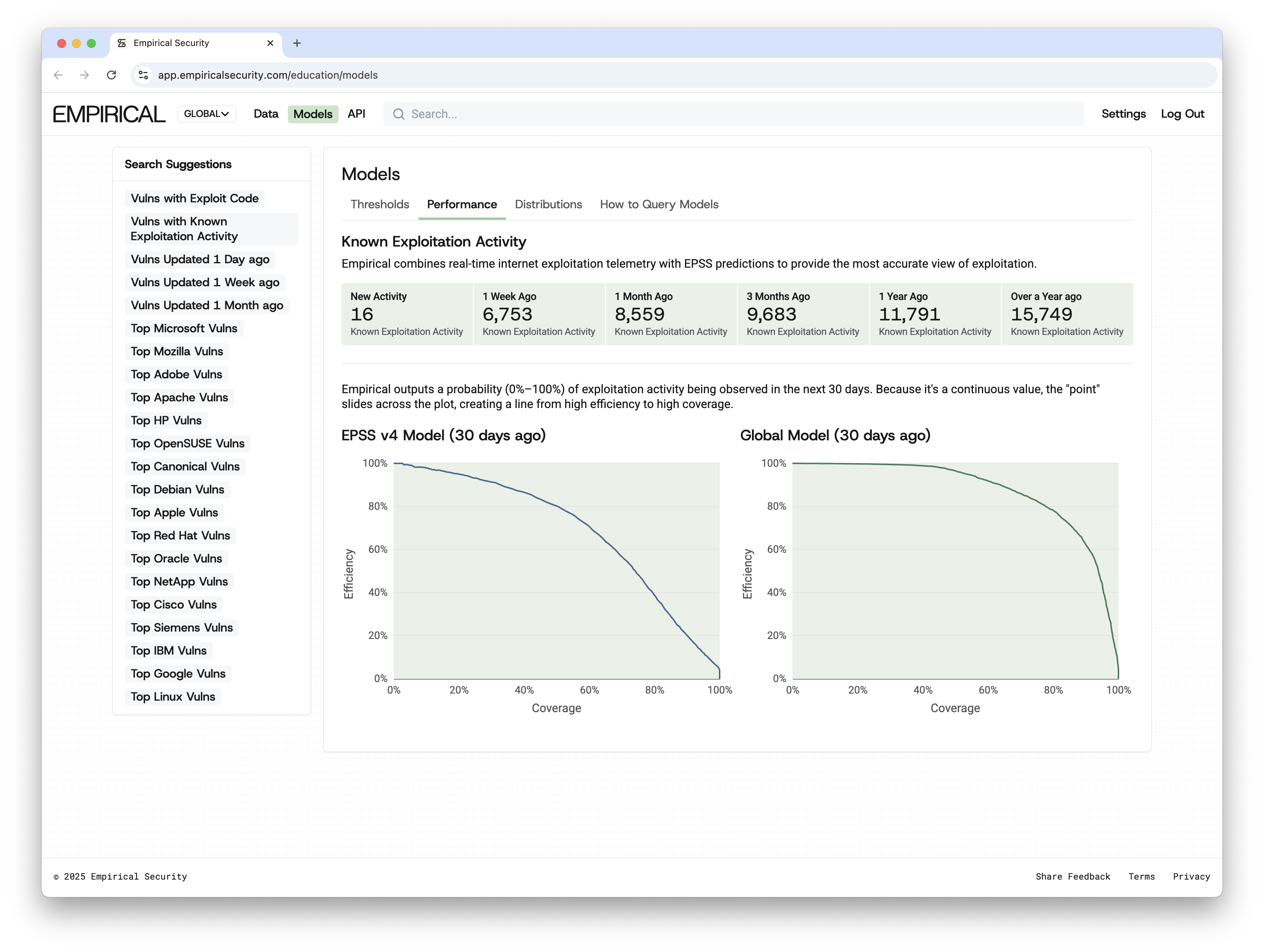Open a new browser tab with plus icon
Image resolution: width=1264 pixels, height=952 pixels.
297,43
